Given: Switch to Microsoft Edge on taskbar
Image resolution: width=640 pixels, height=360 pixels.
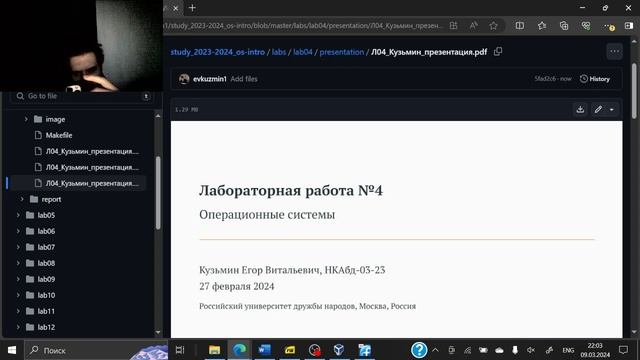Looking at the screenshot, I should coord(240,350).
